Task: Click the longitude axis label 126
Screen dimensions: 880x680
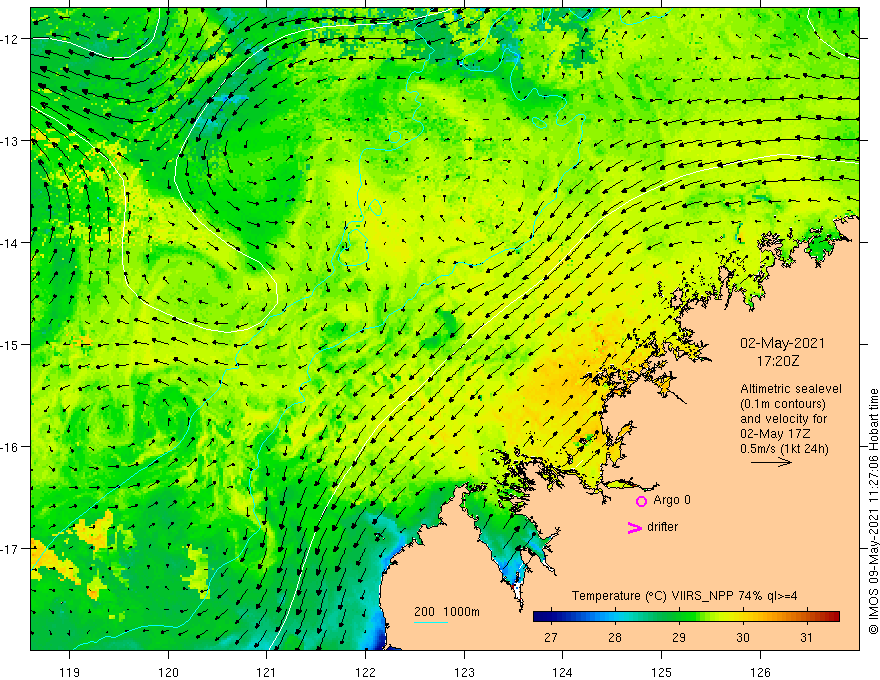Action: click(x=760, y=672)
